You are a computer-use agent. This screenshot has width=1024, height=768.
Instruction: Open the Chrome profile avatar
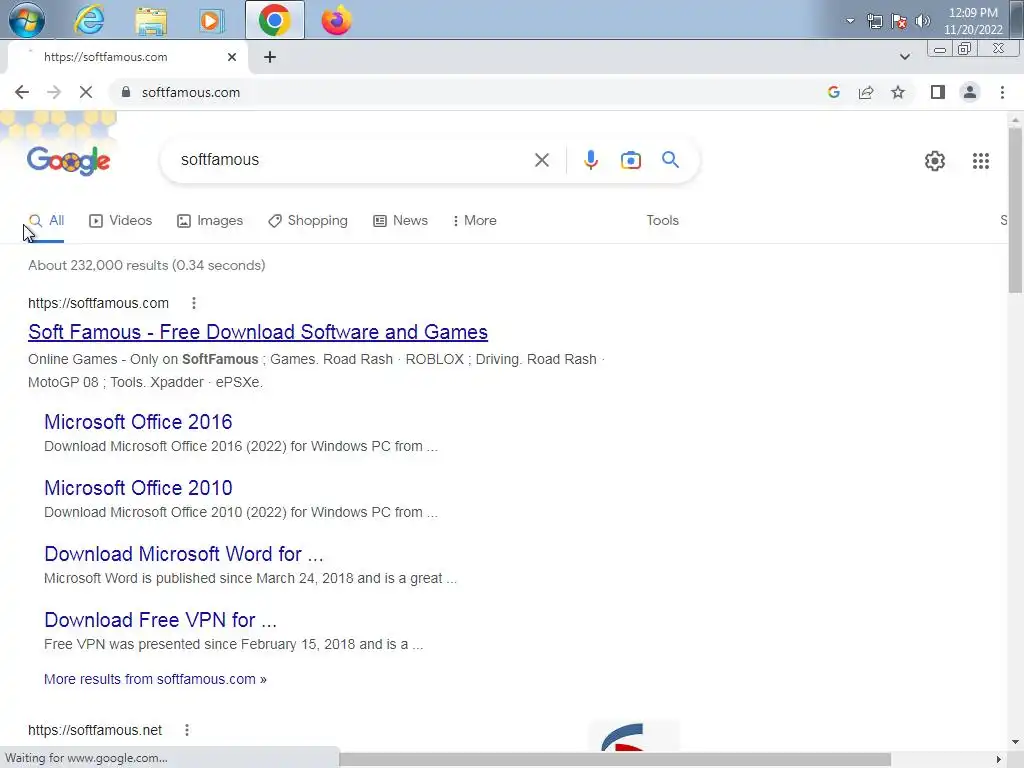(970, 92)
